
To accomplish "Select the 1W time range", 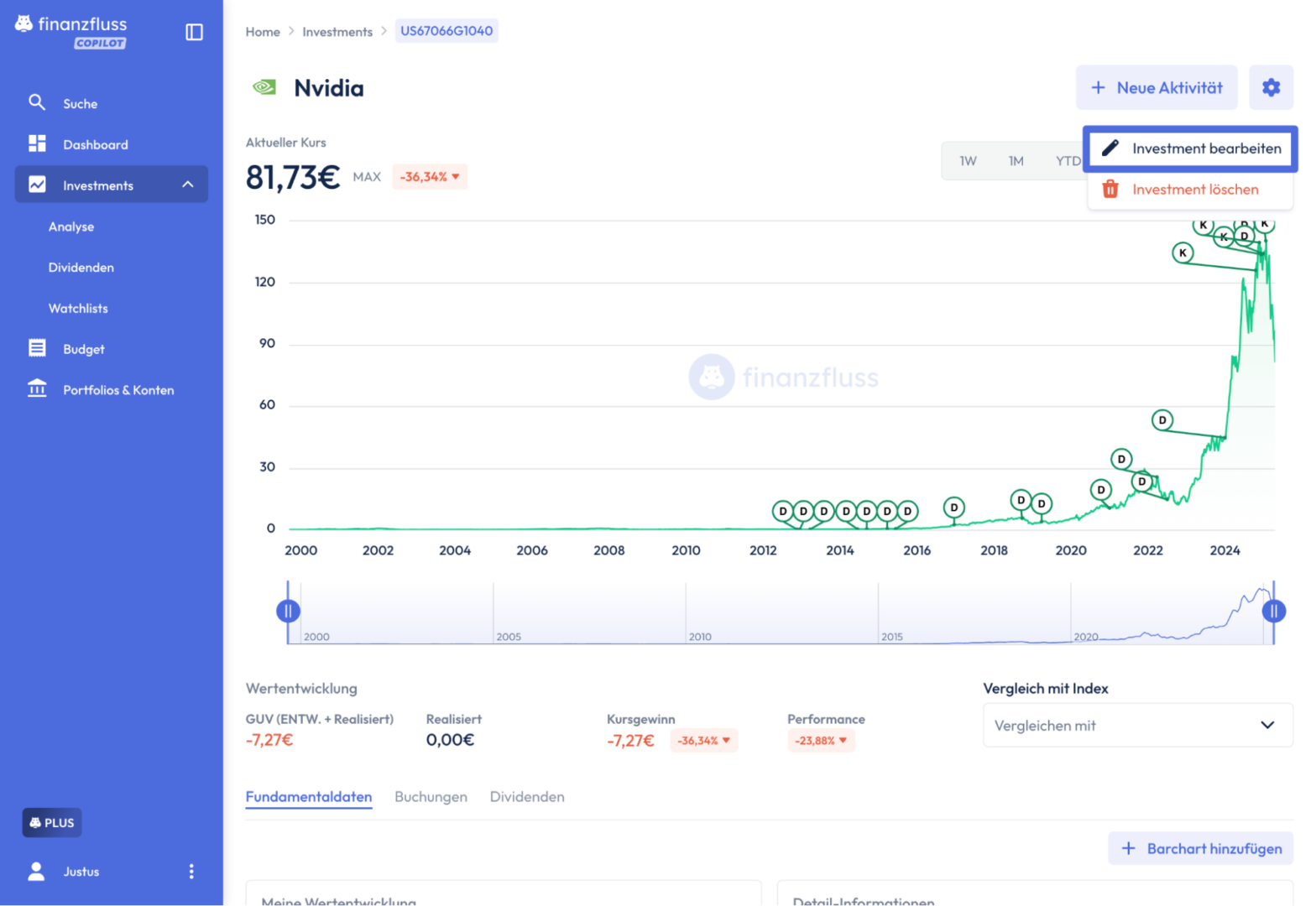I will tap(968, 160).
